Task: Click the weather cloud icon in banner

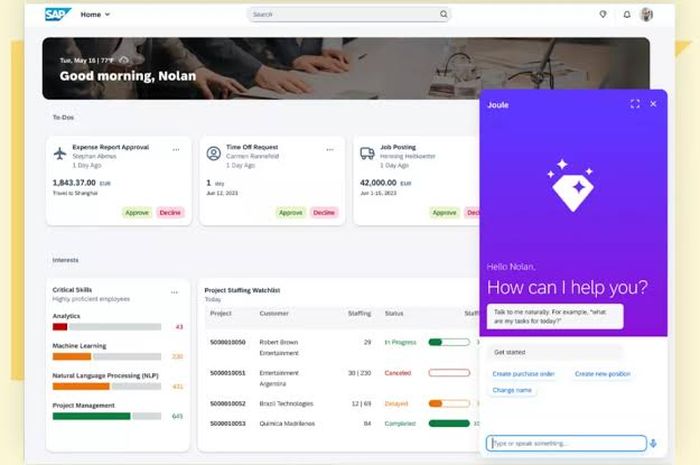Action: tap(124, 60)
